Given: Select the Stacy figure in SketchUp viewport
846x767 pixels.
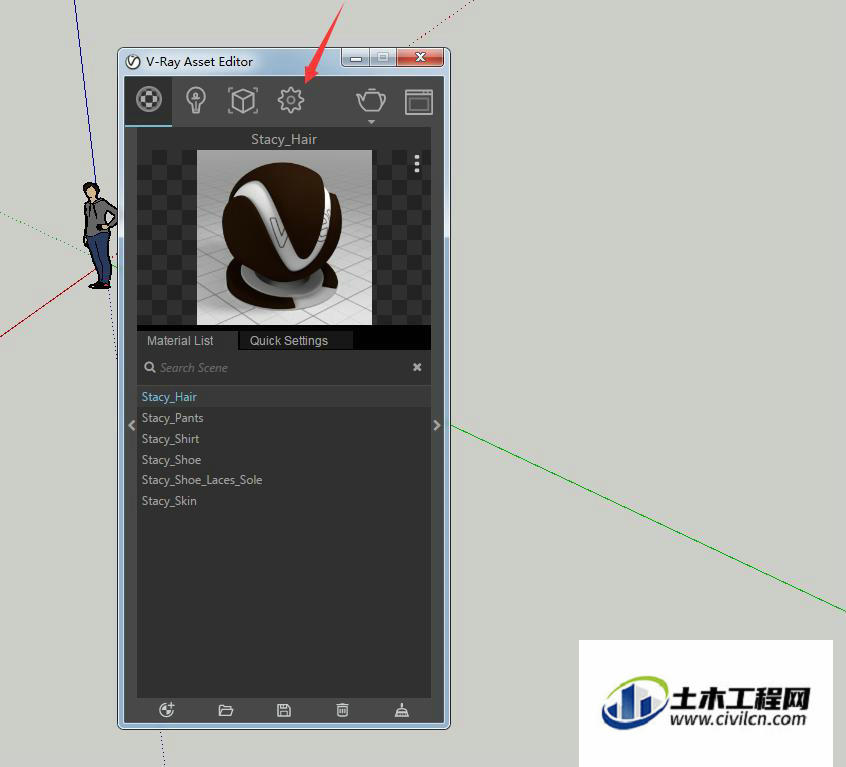Looking at the screenshot, I should pyautogui.click(x=98, y=235).
